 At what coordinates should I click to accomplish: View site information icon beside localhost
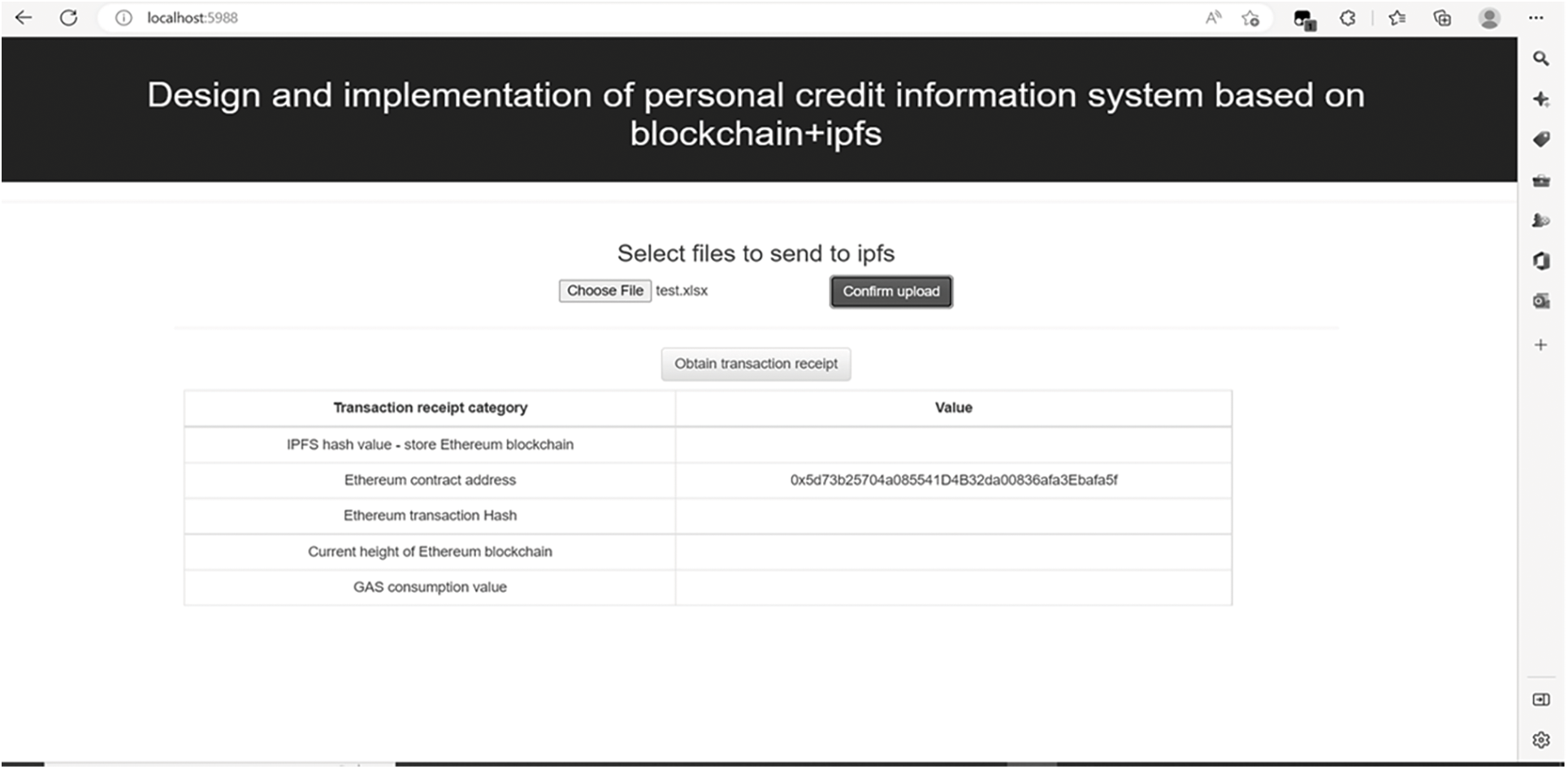(x=123, y=18)
